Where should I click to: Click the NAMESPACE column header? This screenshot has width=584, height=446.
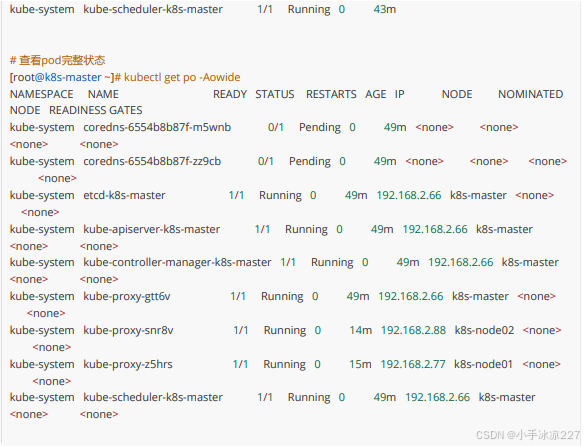[x=42, y=94]
